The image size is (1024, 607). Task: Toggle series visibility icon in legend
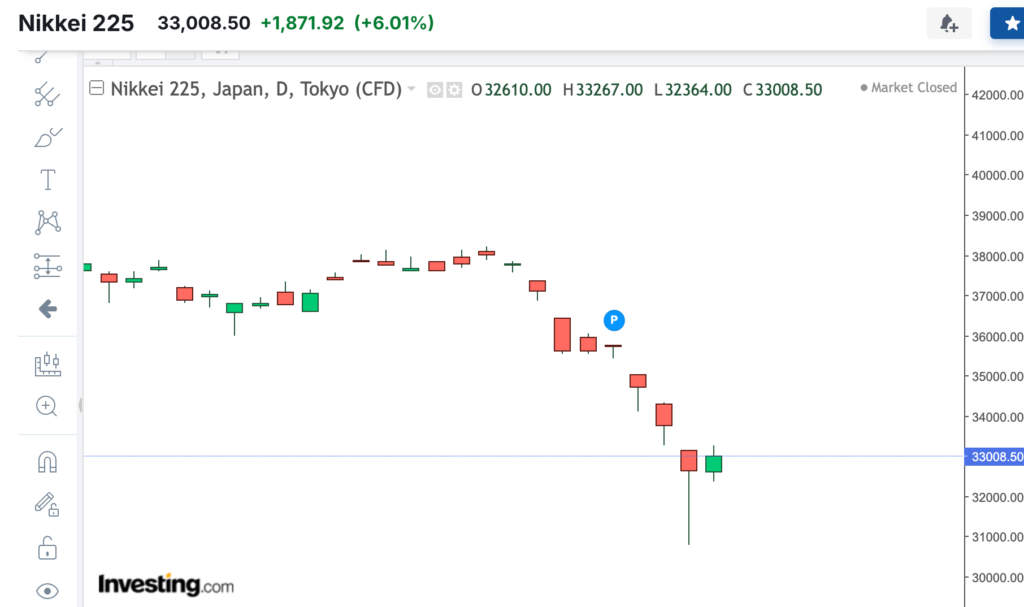pyautogui.click(x=435, y=90)
